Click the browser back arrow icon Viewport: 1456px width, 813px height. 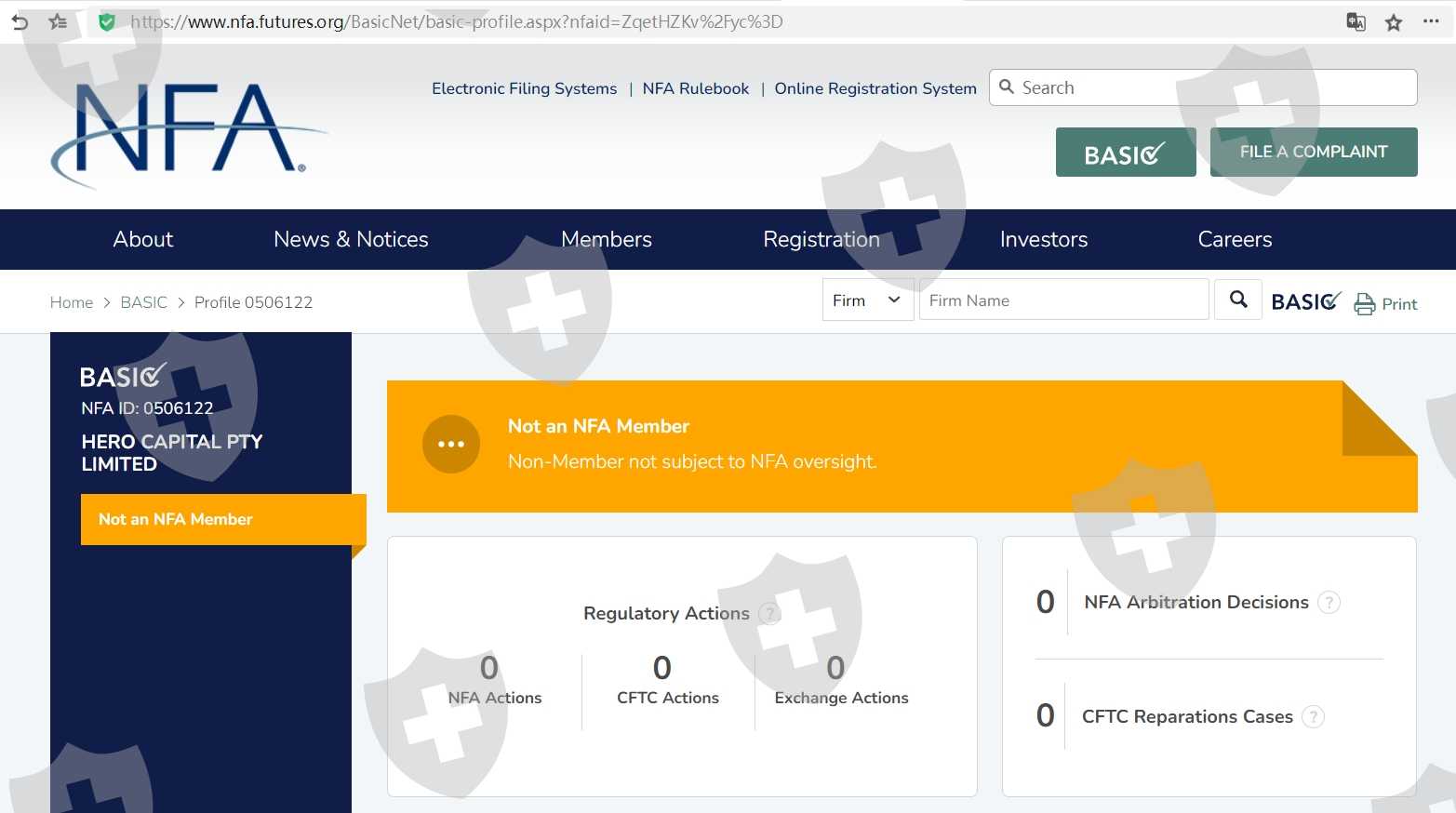[20, 22]
